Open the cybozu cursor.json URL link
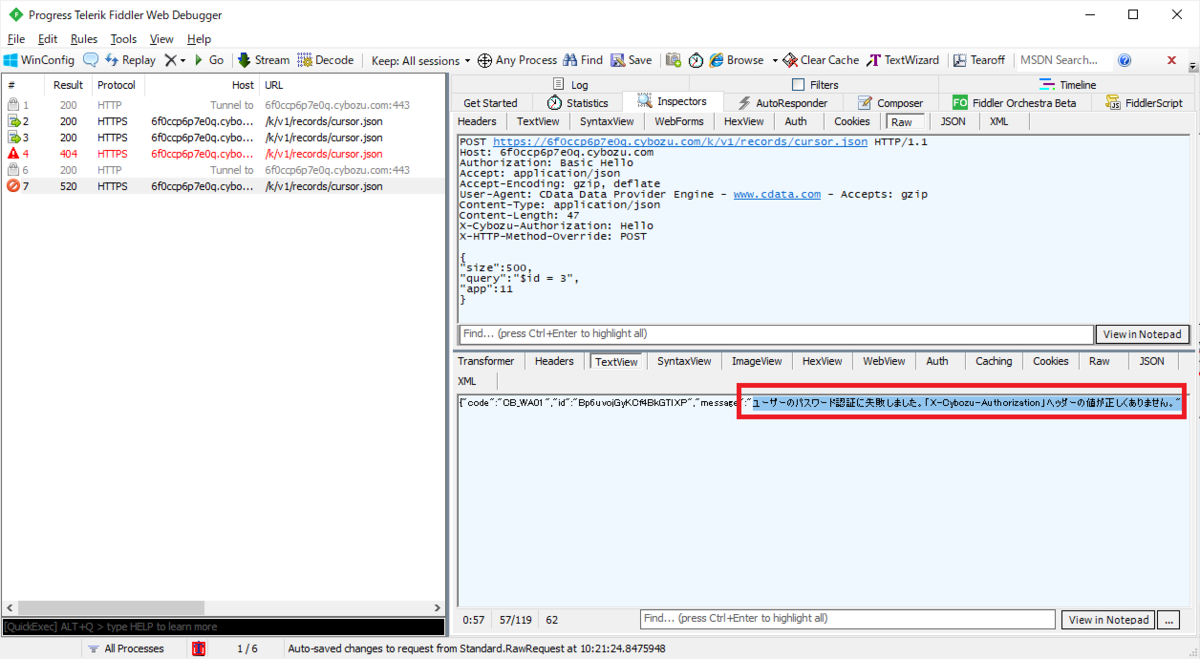This screenshot has width=1200, height=659. point(680,142)
